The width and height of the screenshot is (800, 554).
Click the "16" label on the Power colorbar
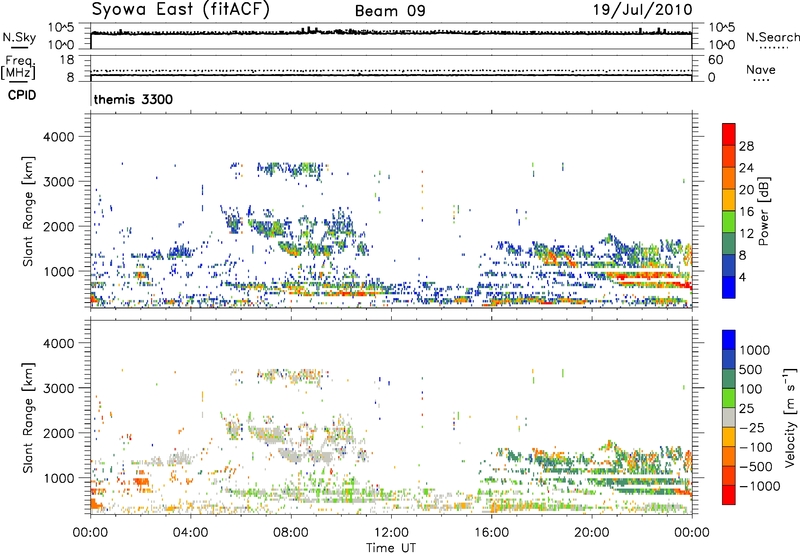pos(746,212)
